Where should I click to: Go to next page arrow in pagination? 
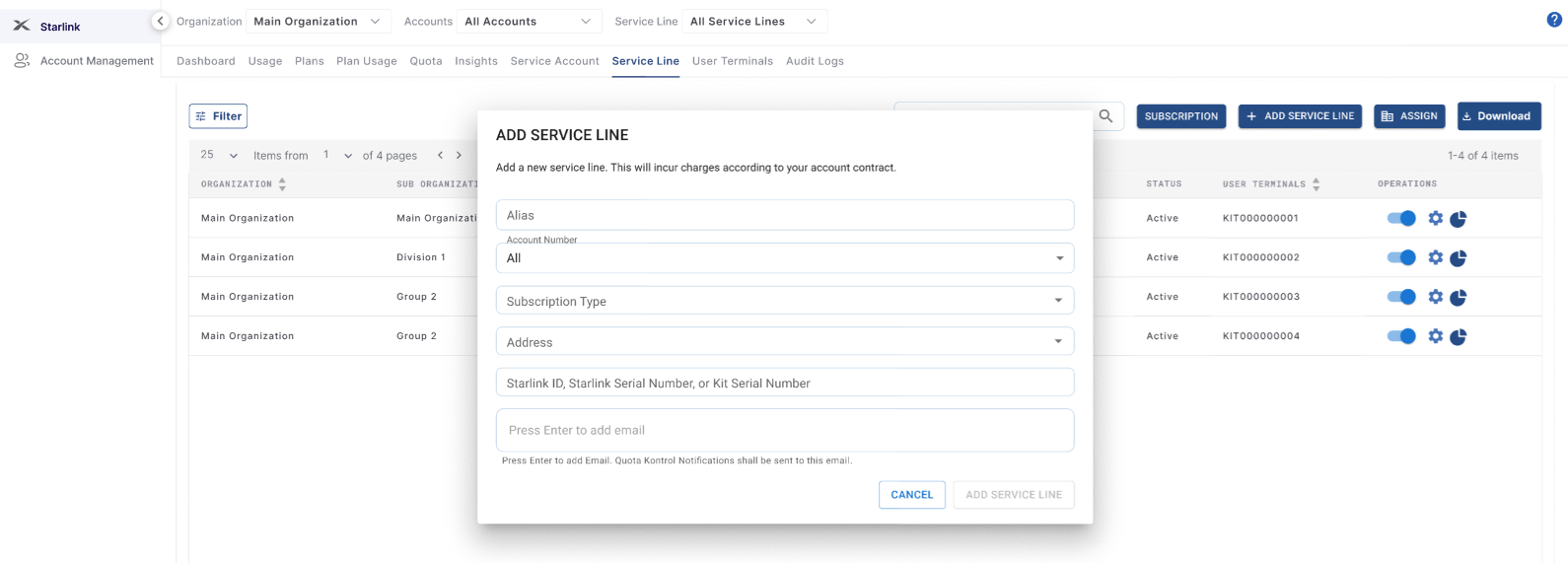point(459,156)
